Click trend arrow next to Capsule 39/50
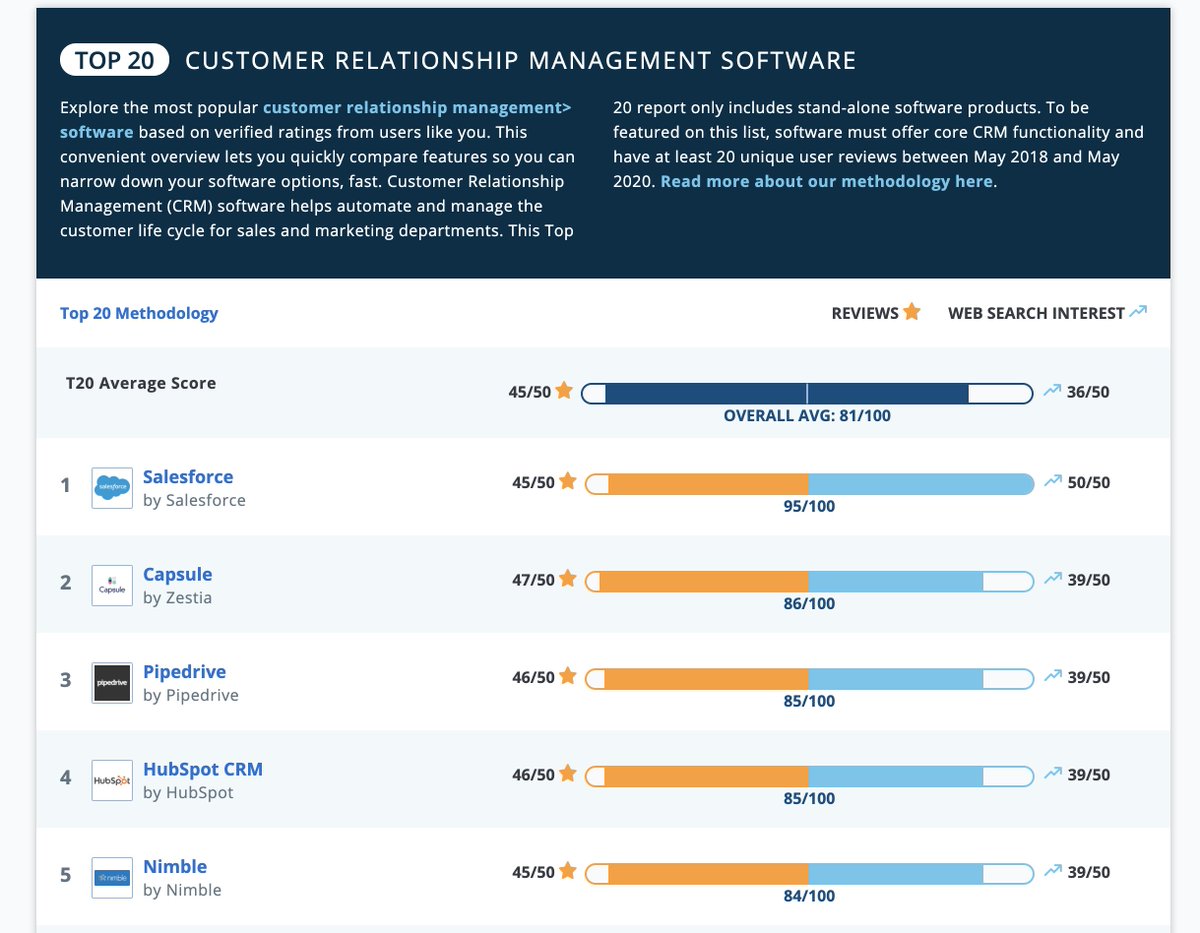Viewport: 1200px width, 933px height. pyautogui.click(x=1052, y=578)
